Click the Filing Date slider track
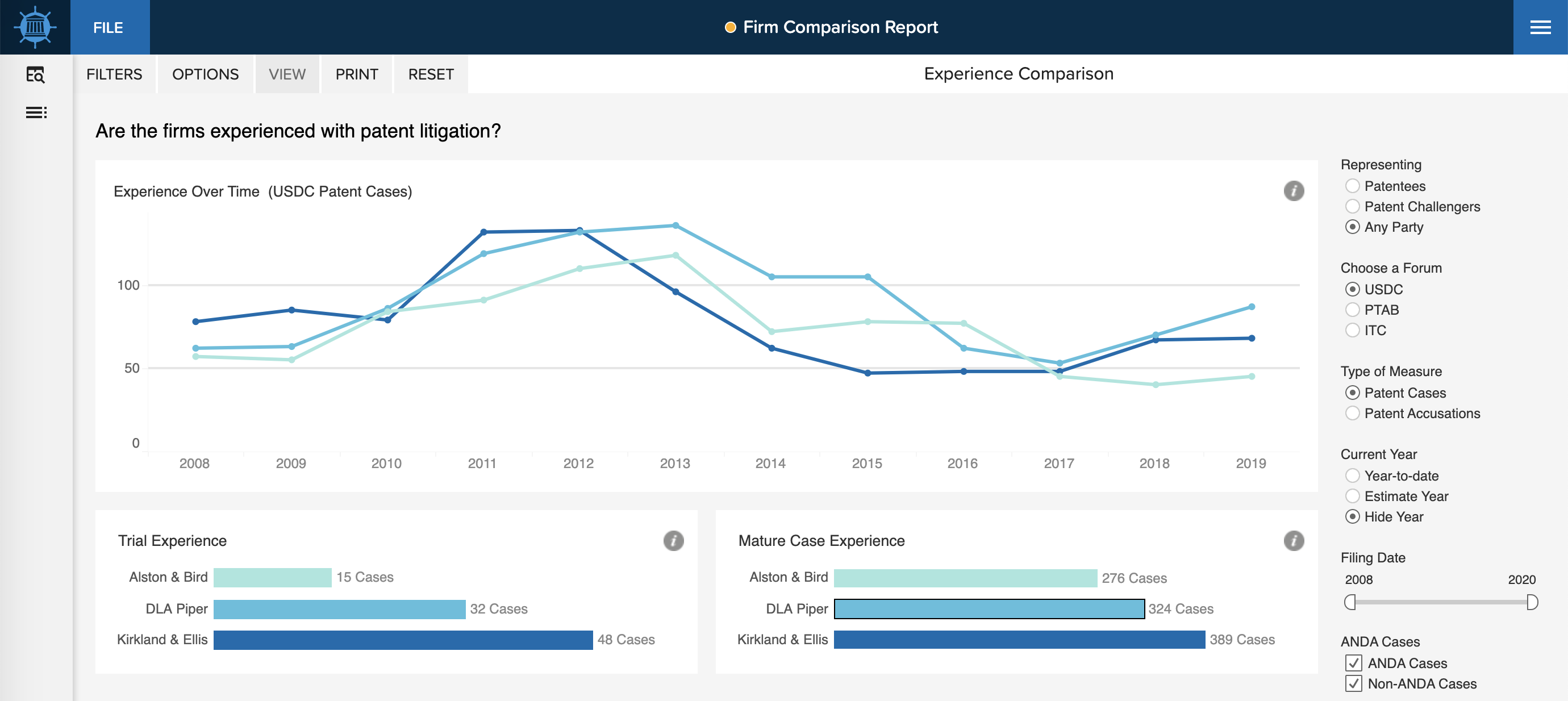 1441,602
